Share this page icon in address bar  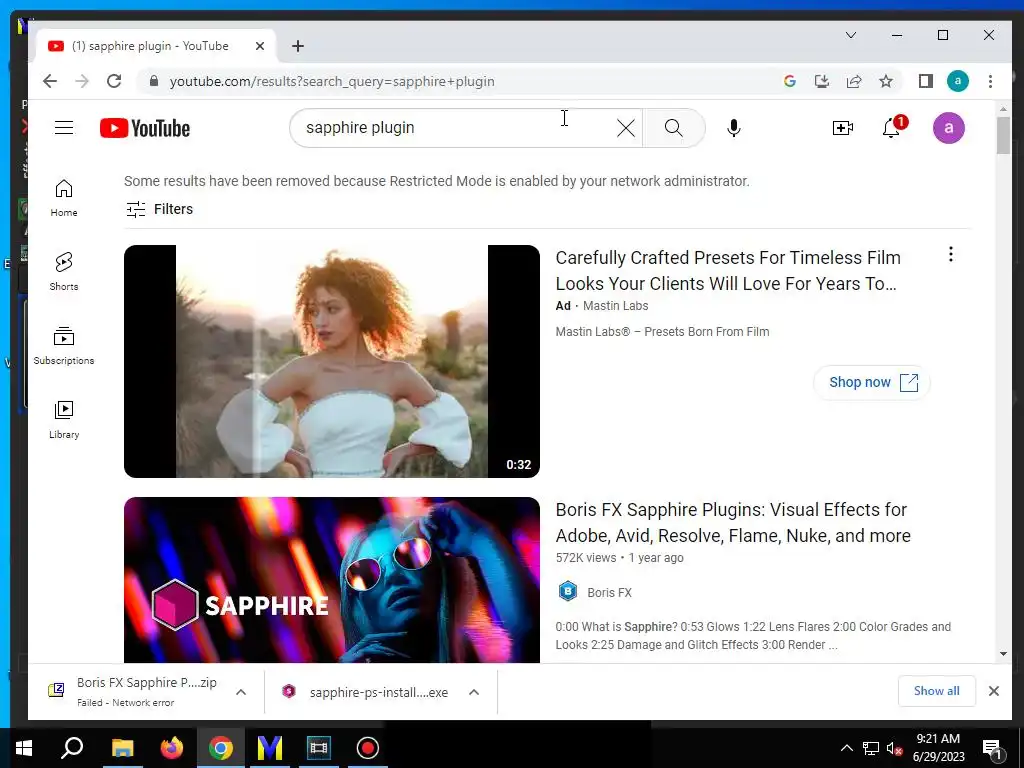point(854,81)
